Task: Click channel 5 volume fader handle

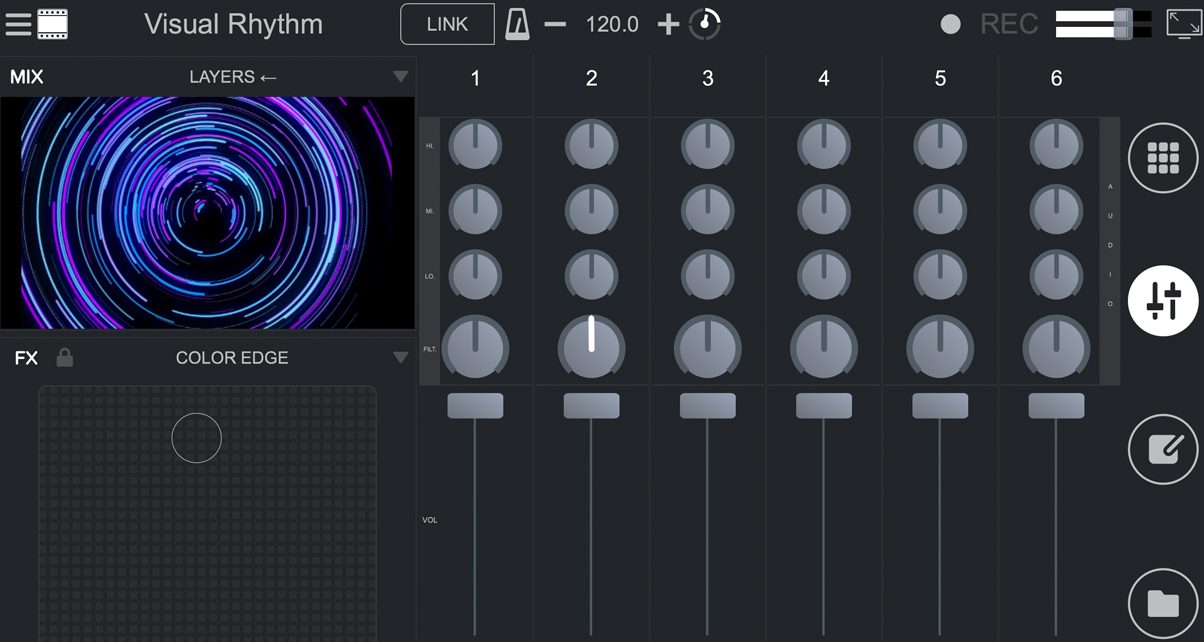Action: pos(940,405)
